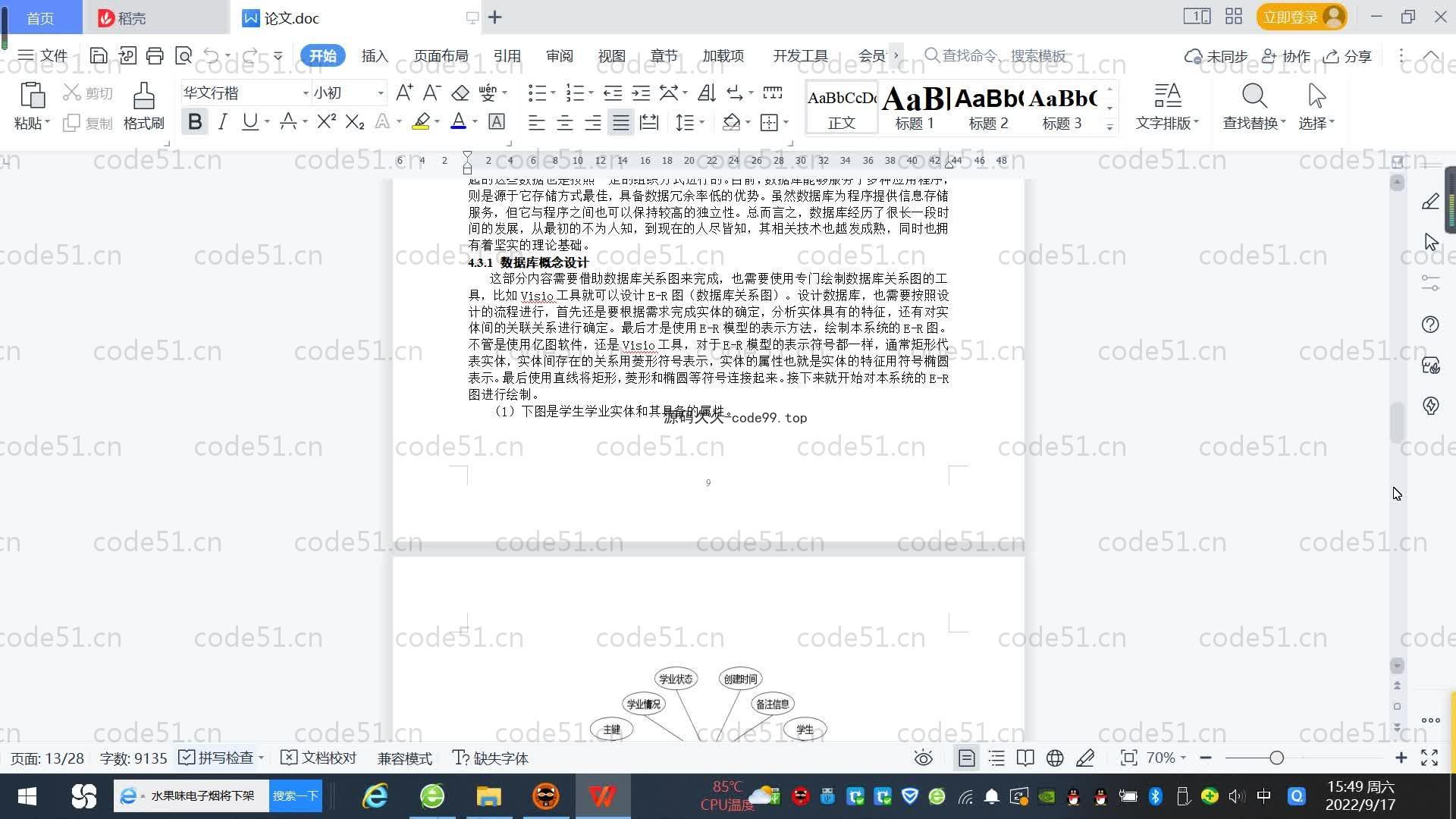Screen dimensions: 1456x819
Task: Open the font name 华文行楷 dropdown
Action: tap(306, 93)
